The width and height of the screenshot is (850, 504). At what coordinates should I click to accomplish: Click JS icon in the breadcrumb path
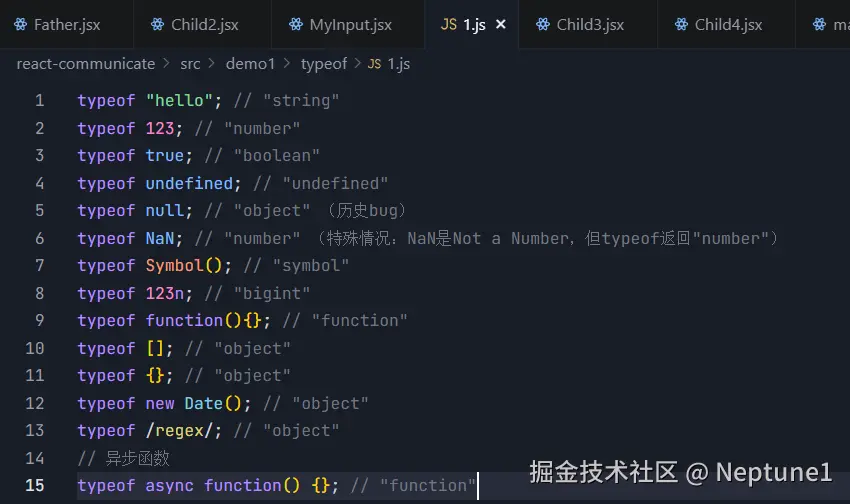[375, 64]
